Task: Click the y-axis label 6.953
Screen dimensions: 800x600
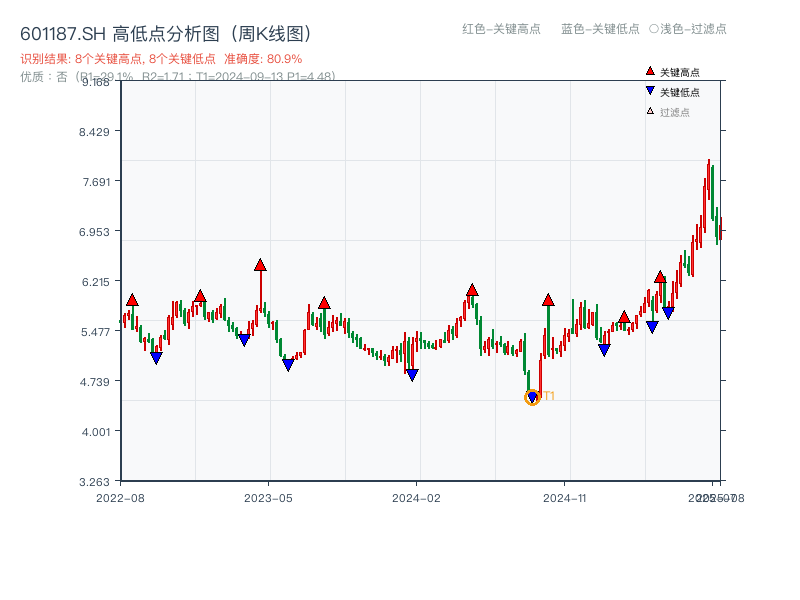Action: (x=94, y=232)
